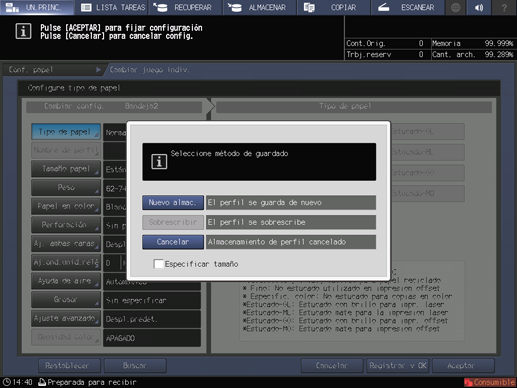This screenshot has height=388, width=517.
Task: Click the 'Seleccione método de guardado' message
Action: point(229,154)
